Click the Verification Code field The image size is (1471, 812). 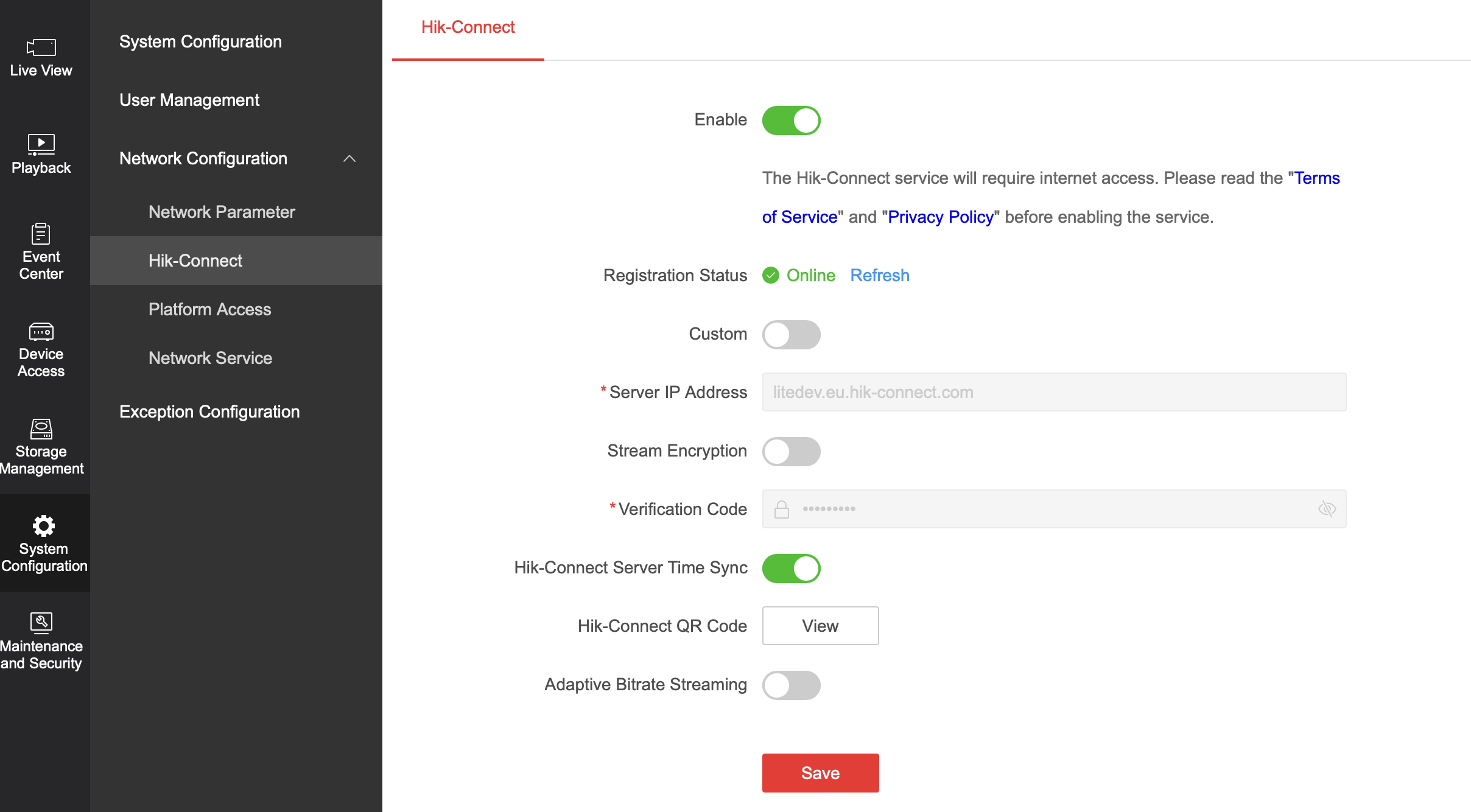[x=1053, y=509]
